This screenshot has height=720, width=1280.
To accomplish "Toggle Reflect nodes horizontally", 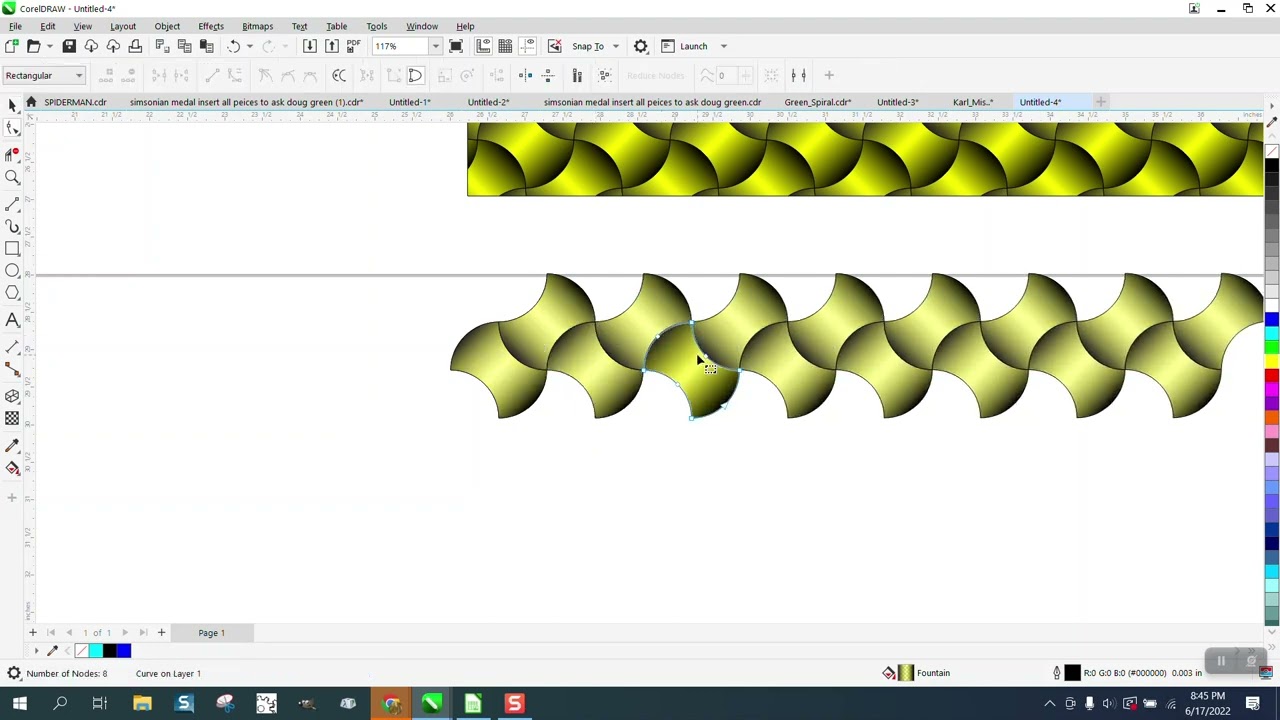I will click(x=525, y=75).
